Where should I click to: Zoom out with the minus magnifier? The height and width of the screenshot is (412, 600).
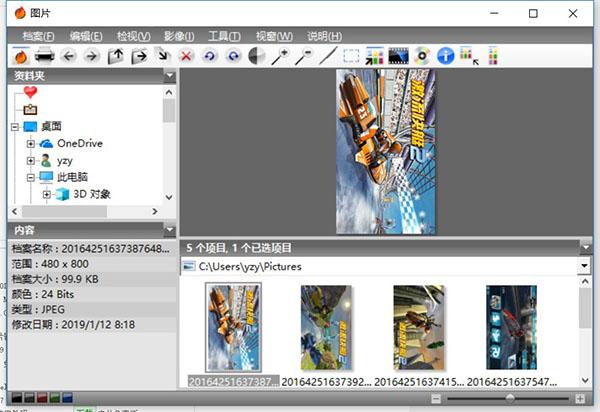tap(304, 56)
